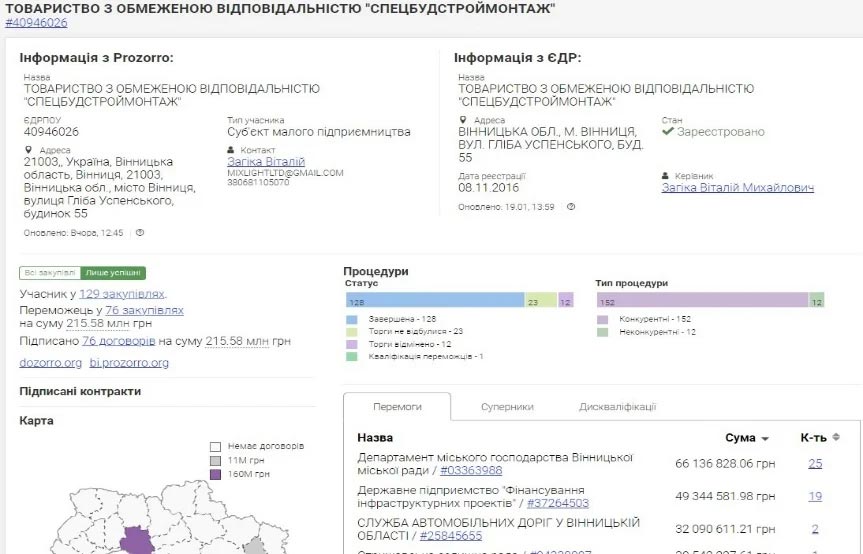Screen dimensions: 863x554
Task: Click the purple 160M грн legend swatch
Action: click(215, 474)
